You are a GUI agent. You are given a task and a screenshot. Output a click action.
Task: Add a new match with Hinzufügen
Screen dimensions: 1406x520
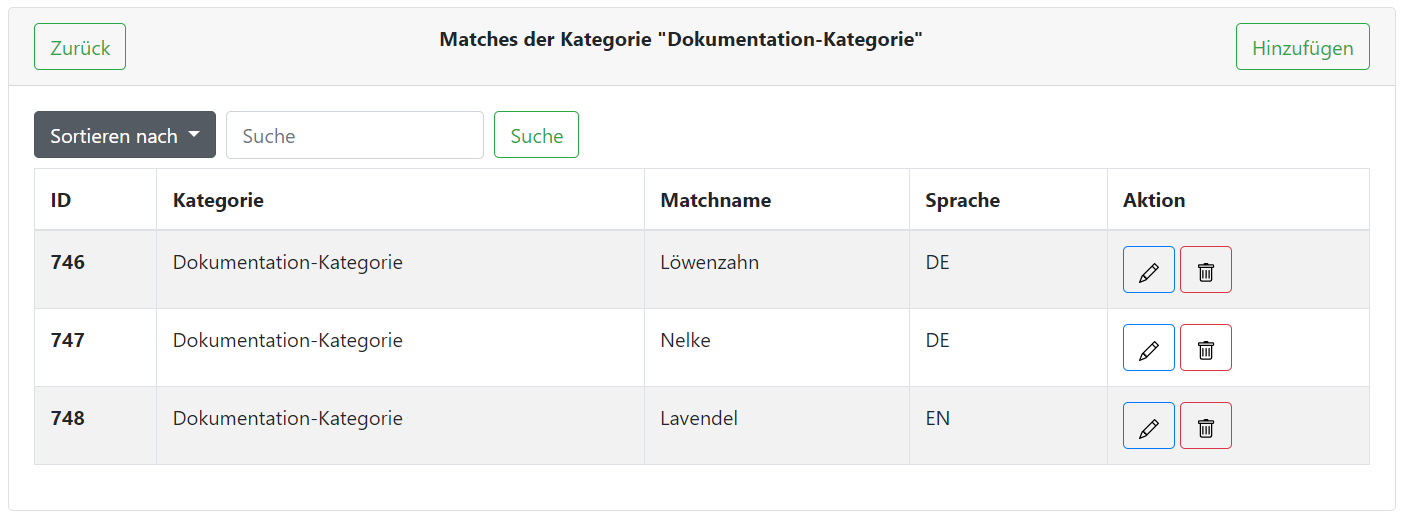(x=1302, y=47)
